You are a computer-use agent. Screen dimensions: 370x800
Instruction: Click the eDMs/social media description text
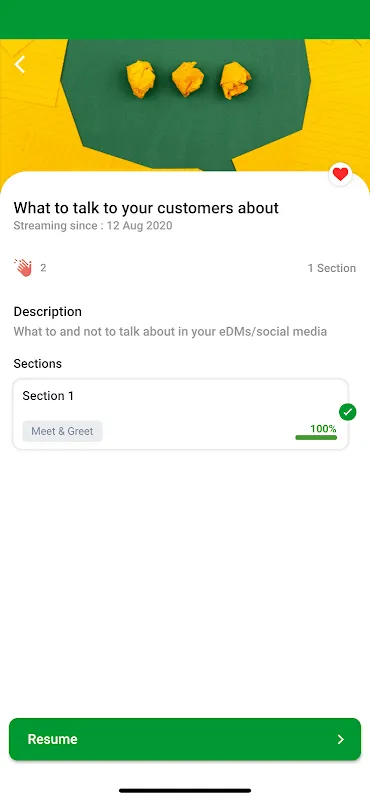[x=170, y=332]
